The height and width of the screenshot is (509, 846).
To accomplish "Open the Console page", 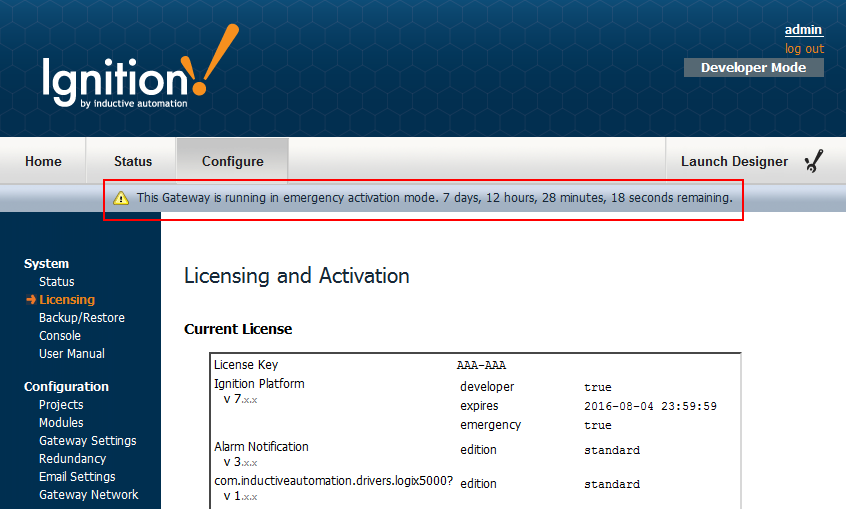I will (60, 336).
